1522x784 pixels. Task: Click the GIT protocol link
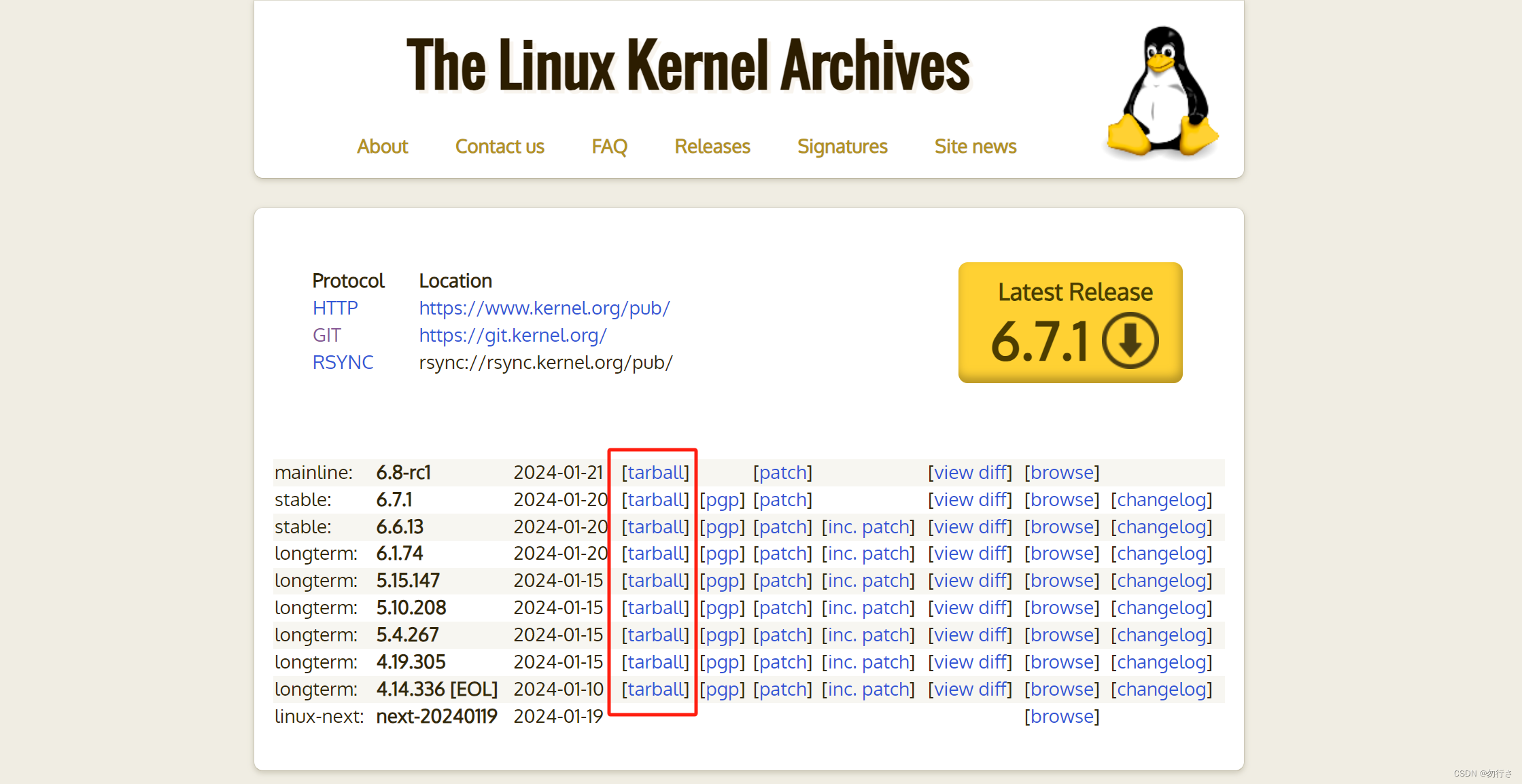[x=327, y=336]
